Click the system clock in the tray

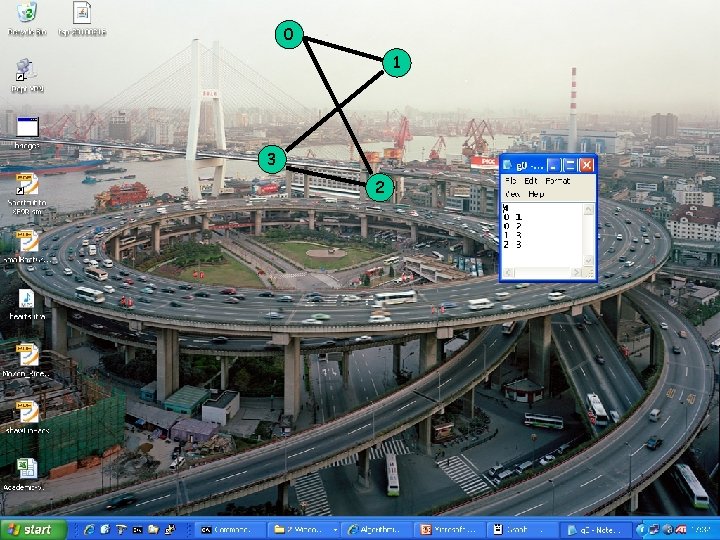[x=703, y=530]
